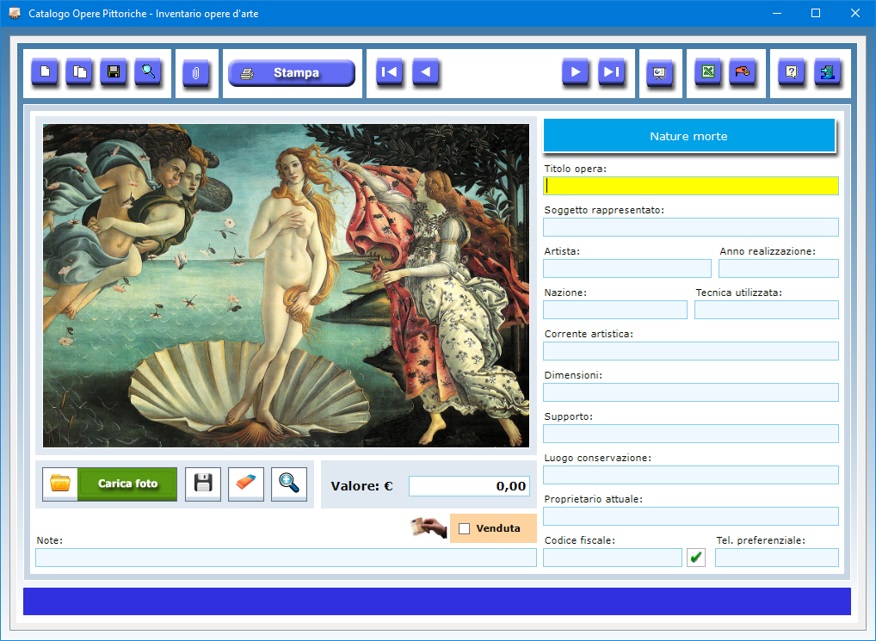876x641 pixels.
Task: Jump to the last record
Action: [x=612, y=72]
